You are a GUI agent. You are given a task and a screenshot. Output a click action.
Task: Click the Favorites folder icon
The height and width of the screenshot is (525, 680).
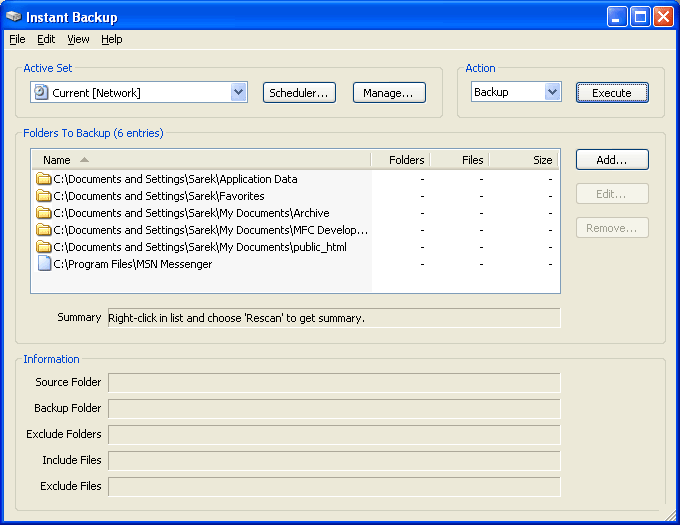point(44,196)
